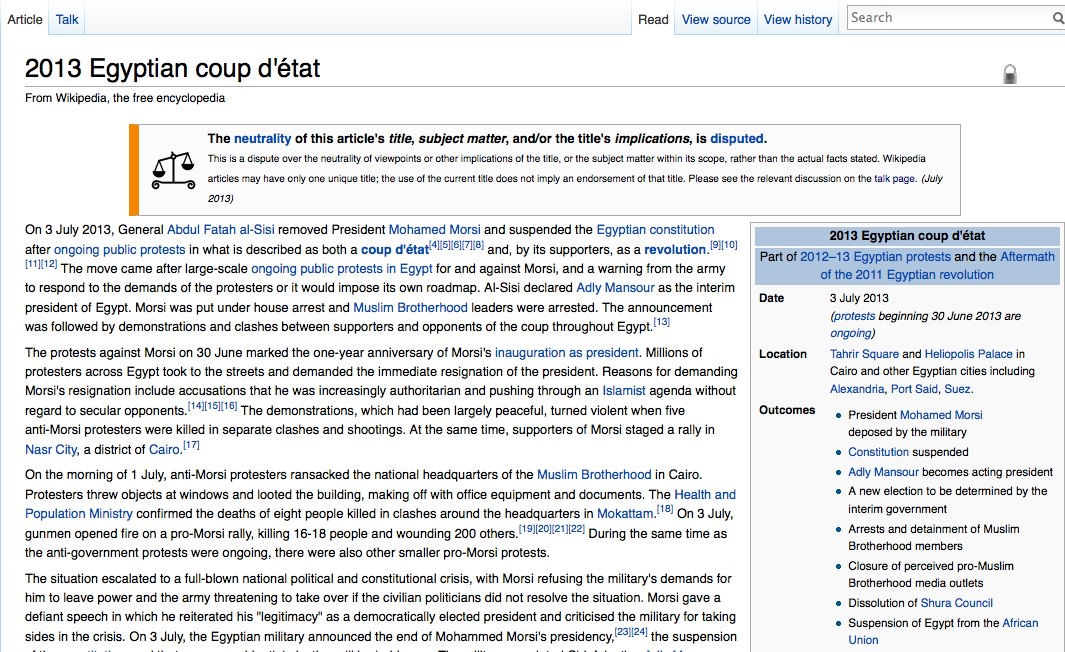Open the View source tab

(x=716, y=20)
